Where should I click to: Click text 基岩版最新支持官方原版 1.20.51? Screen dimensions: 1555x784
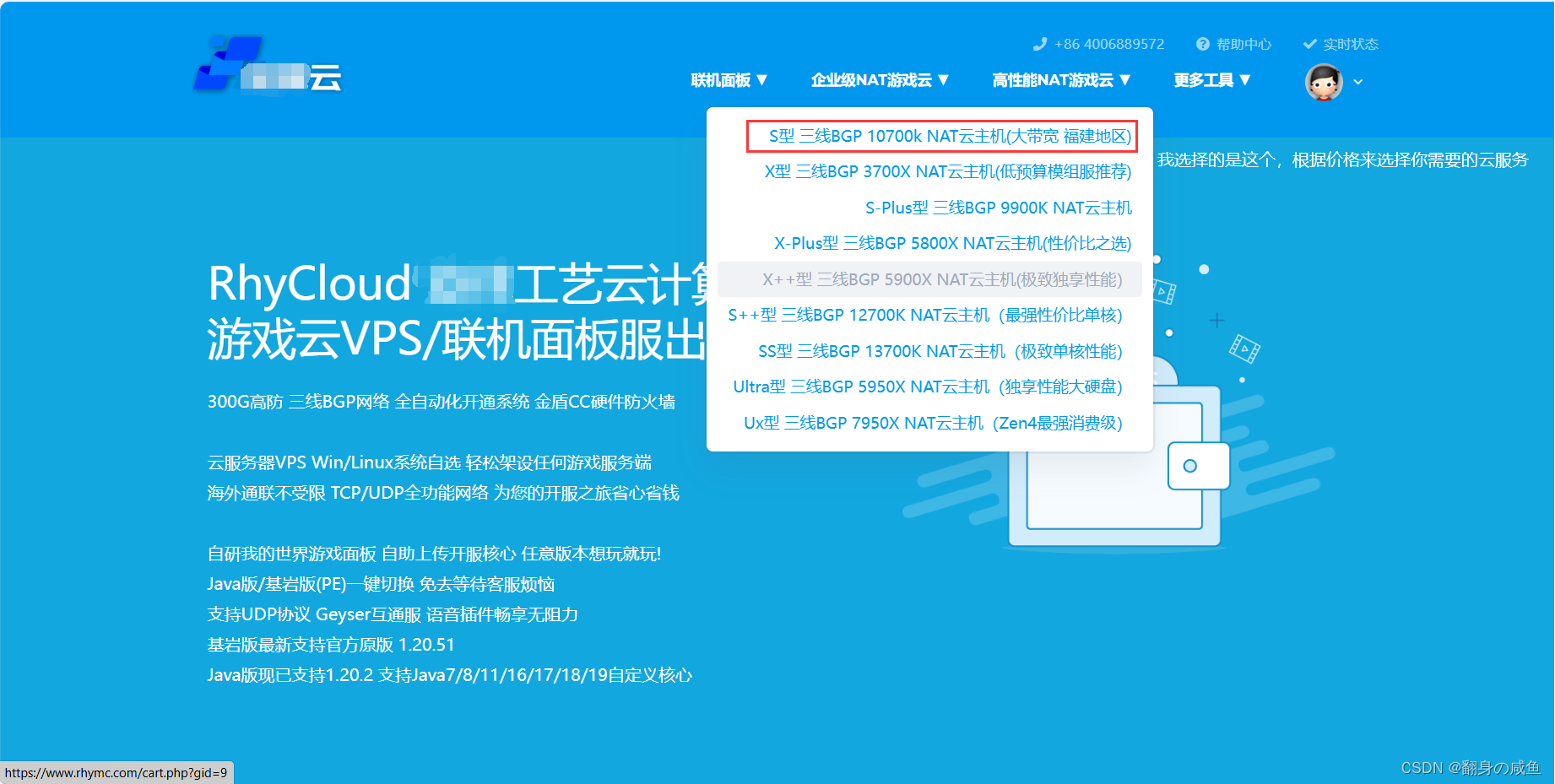pos(331,645)
